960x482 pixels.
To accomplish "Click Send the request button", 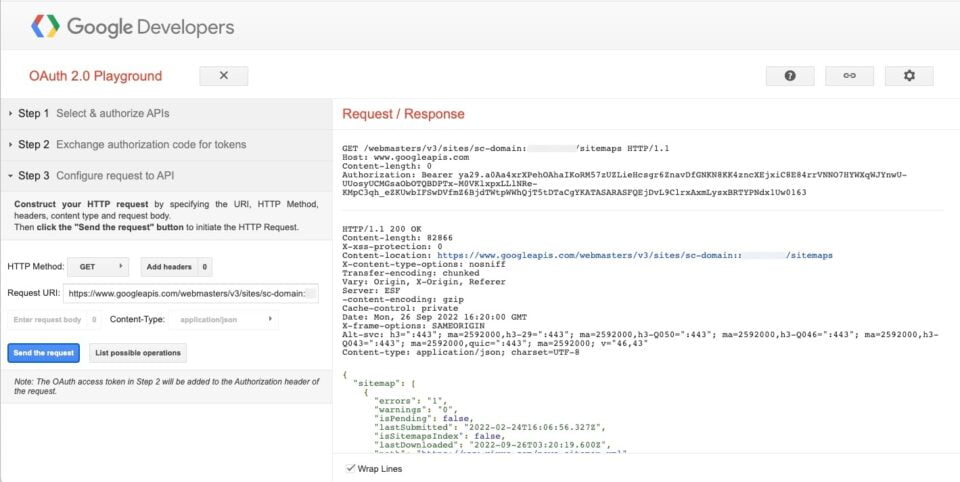I will click(43, 353).
